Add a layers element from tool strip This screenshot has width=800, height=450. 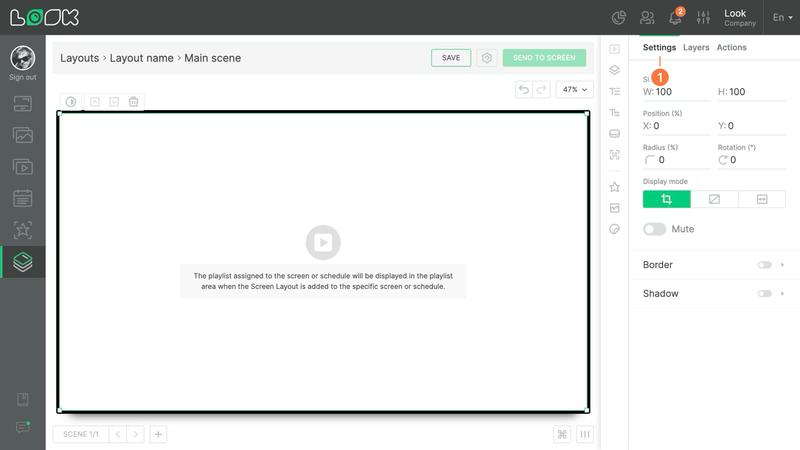[x=614, y=70]
